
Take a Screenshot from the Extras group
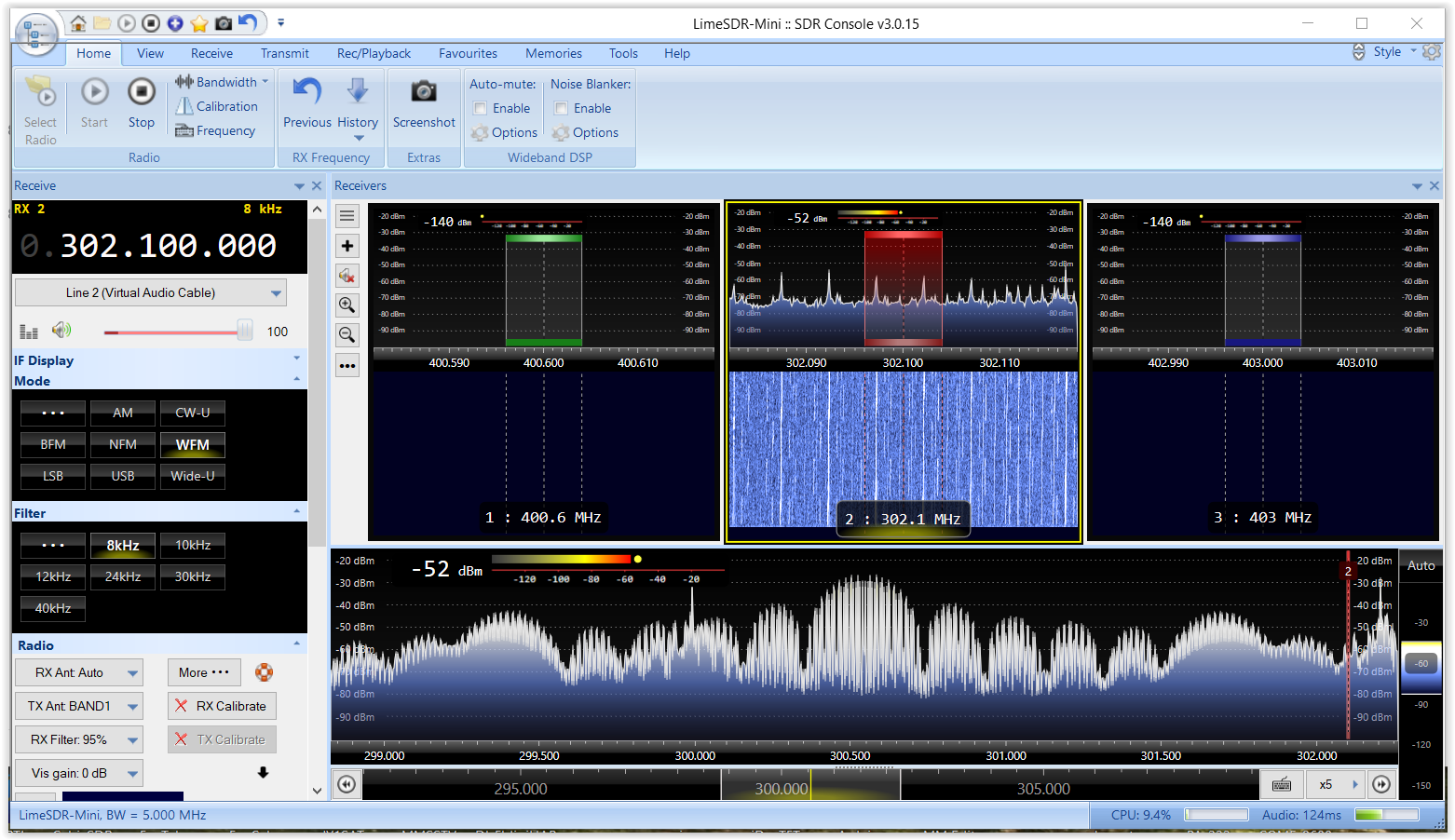pyautogui.click(x=424, y=102)
